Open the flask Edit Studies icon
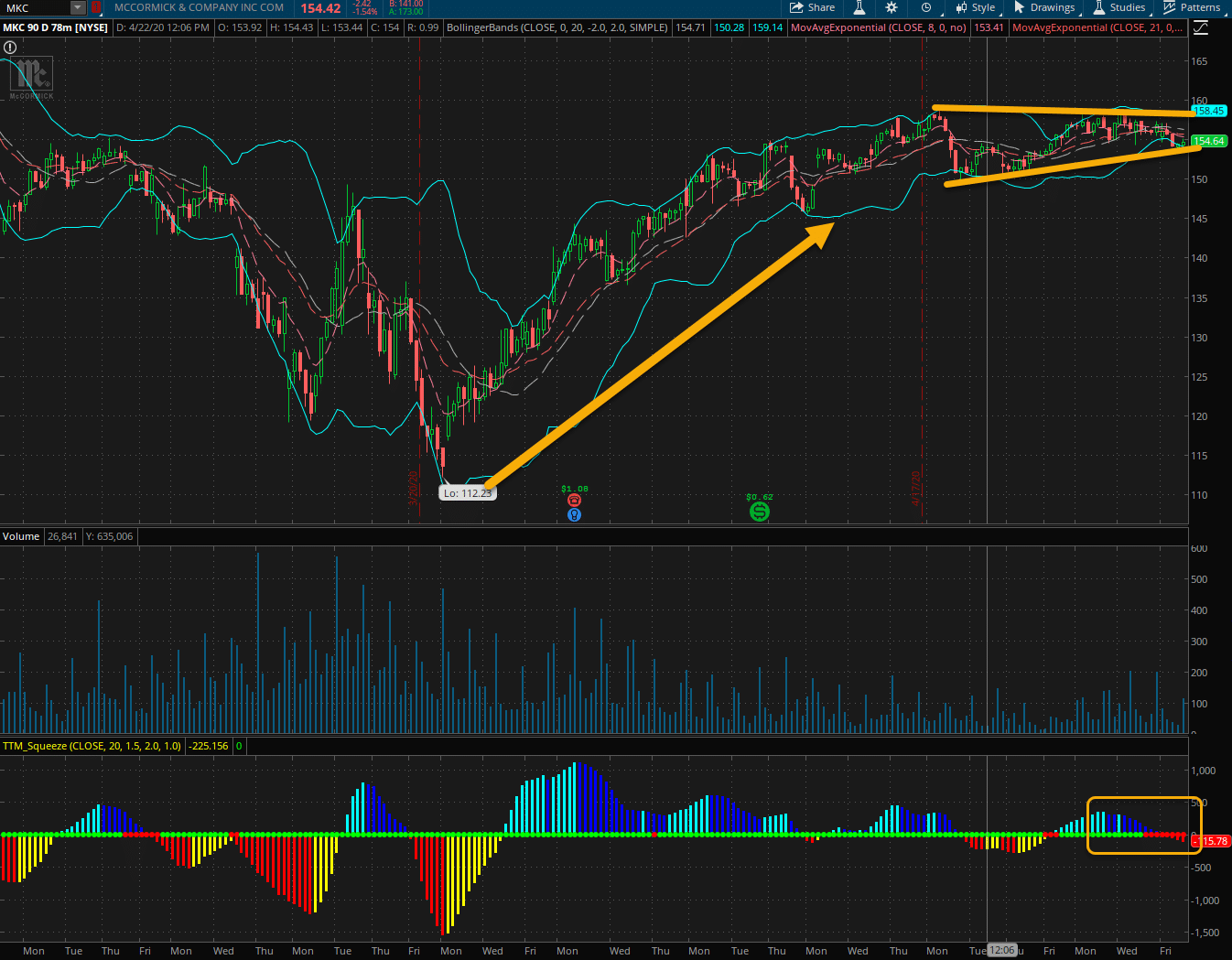Image resolution: width=1232 pixels, height=960 pixels. pyautogui.click(x=859, y=7)
